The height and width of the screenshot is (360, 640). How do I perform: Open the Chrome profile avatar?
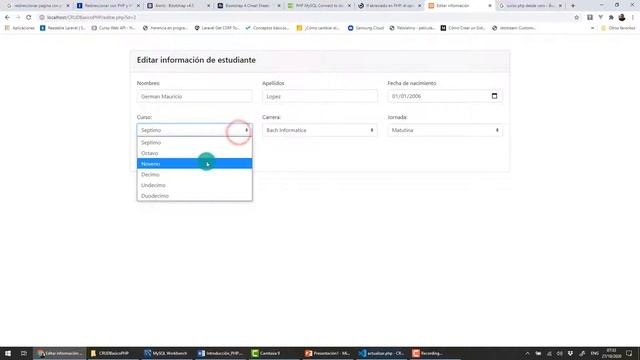tap(622, 18)
